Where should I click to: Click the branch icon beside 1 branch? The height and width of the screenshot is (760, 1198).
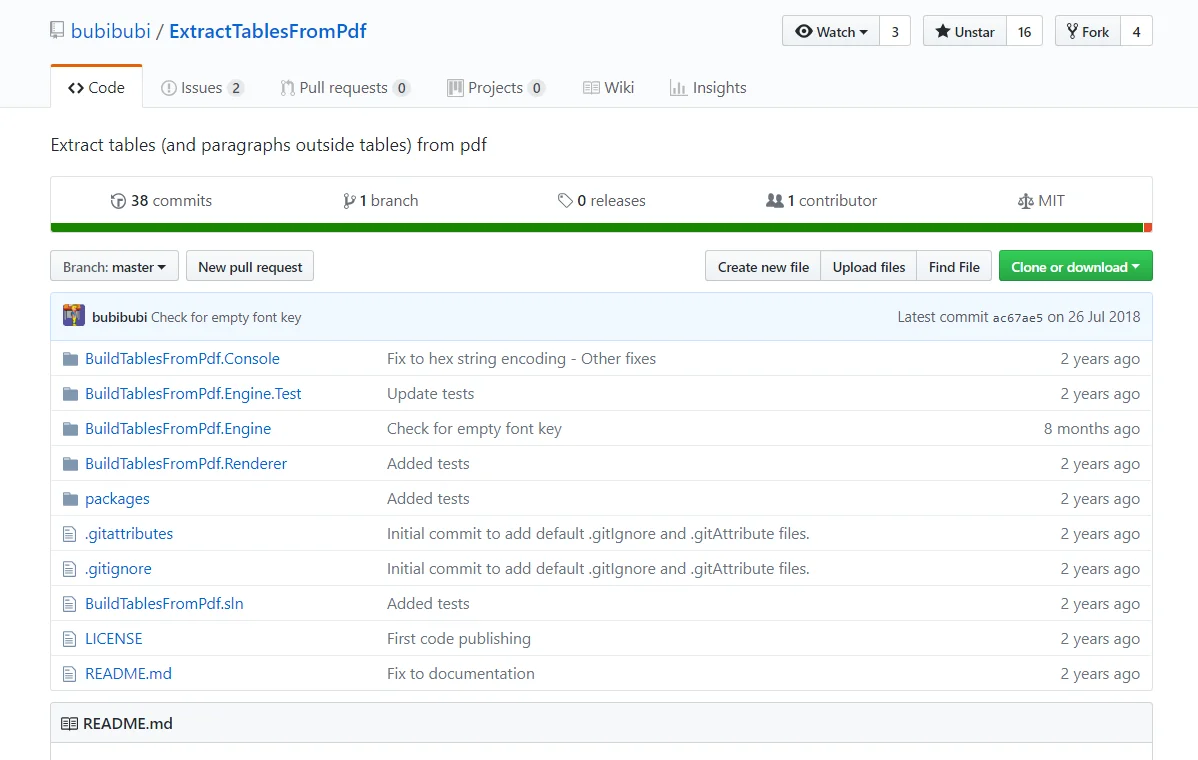pyautogui.click(x=349, y=201)
